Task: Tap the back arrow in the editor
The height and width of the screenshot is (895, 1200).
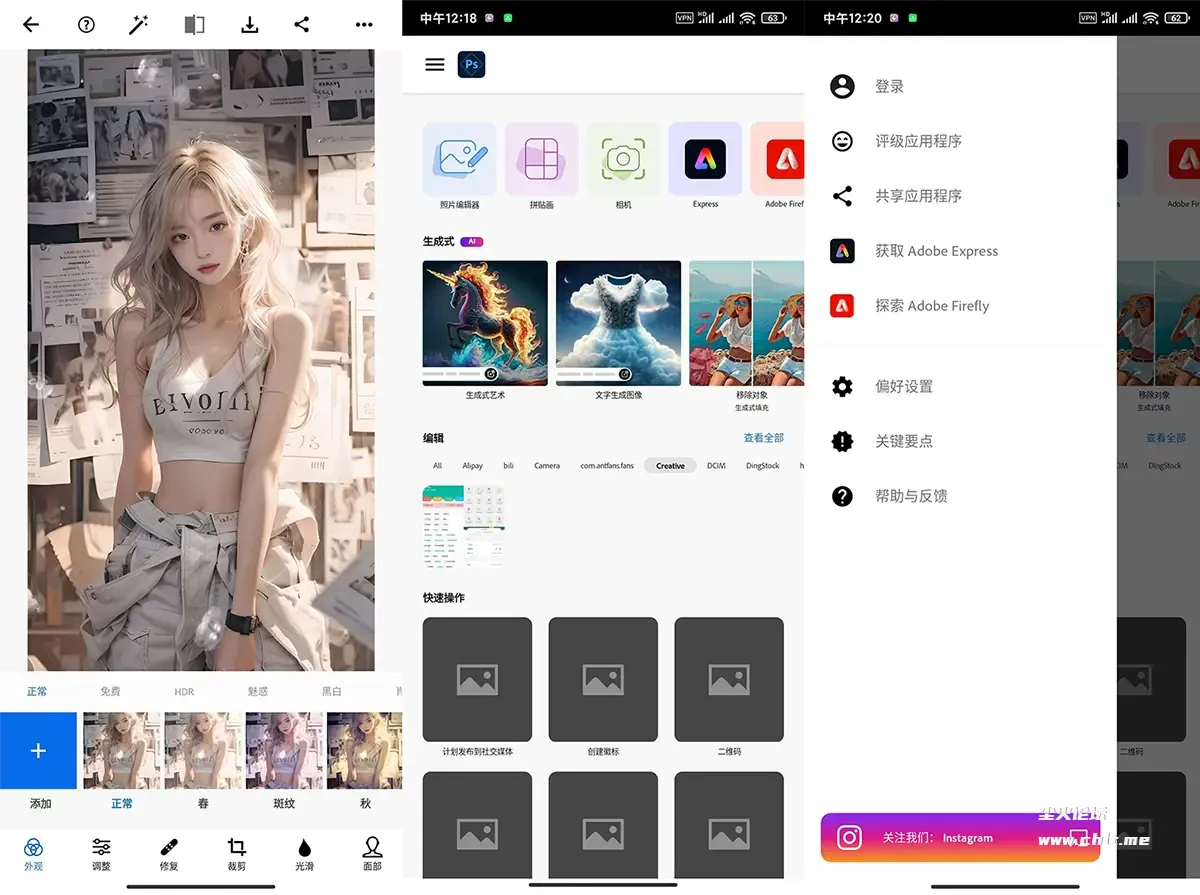Action: pyautogui.click(x=31, y=25)
